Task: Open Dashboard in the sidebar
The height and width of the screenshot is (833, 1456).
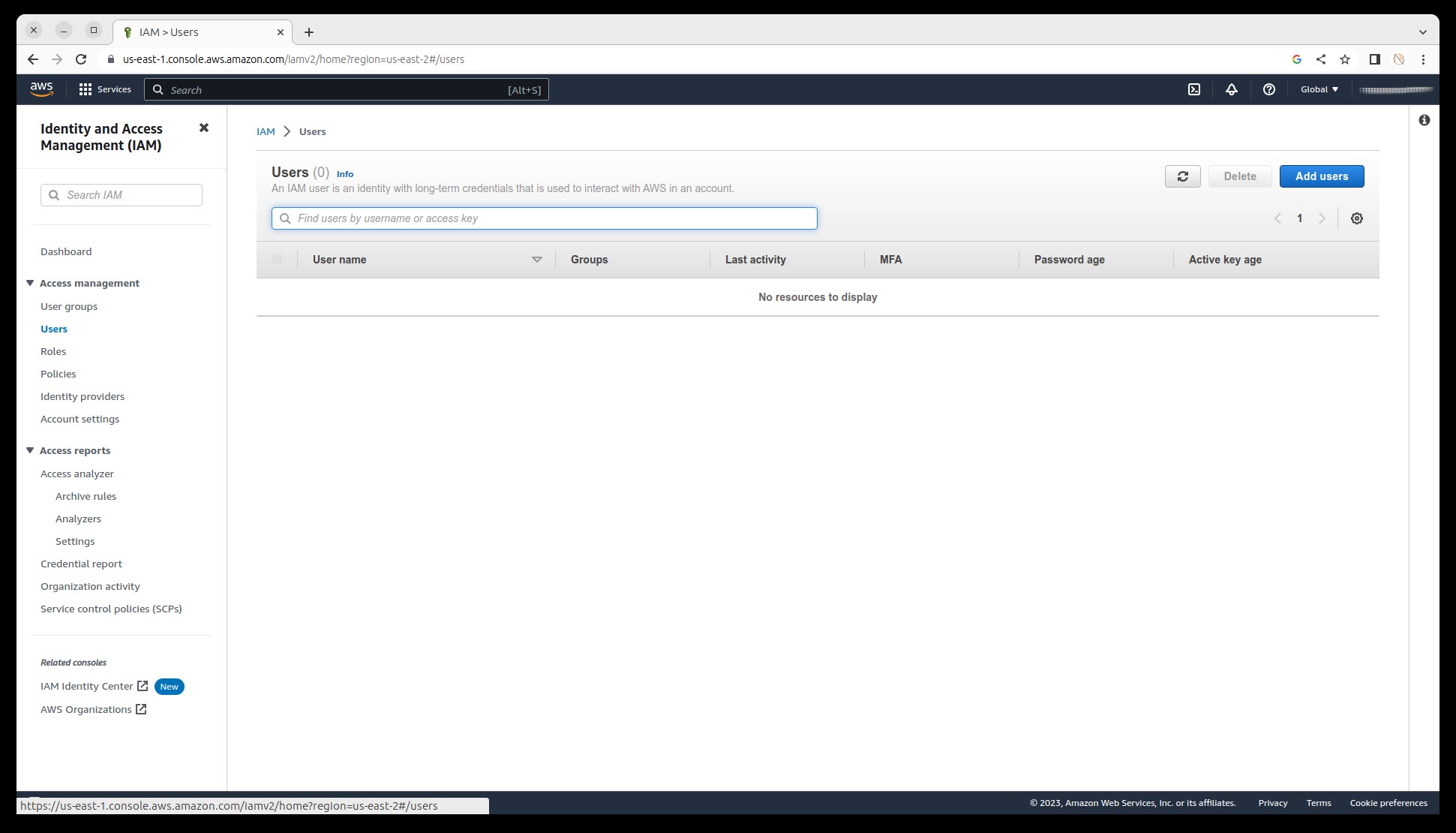Action: point(66,251)
